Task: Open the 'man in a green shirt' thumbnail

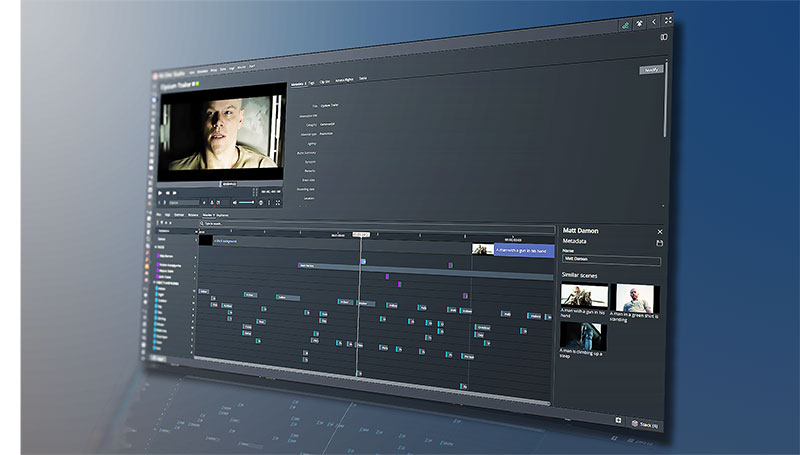Action: pos(636,298)
